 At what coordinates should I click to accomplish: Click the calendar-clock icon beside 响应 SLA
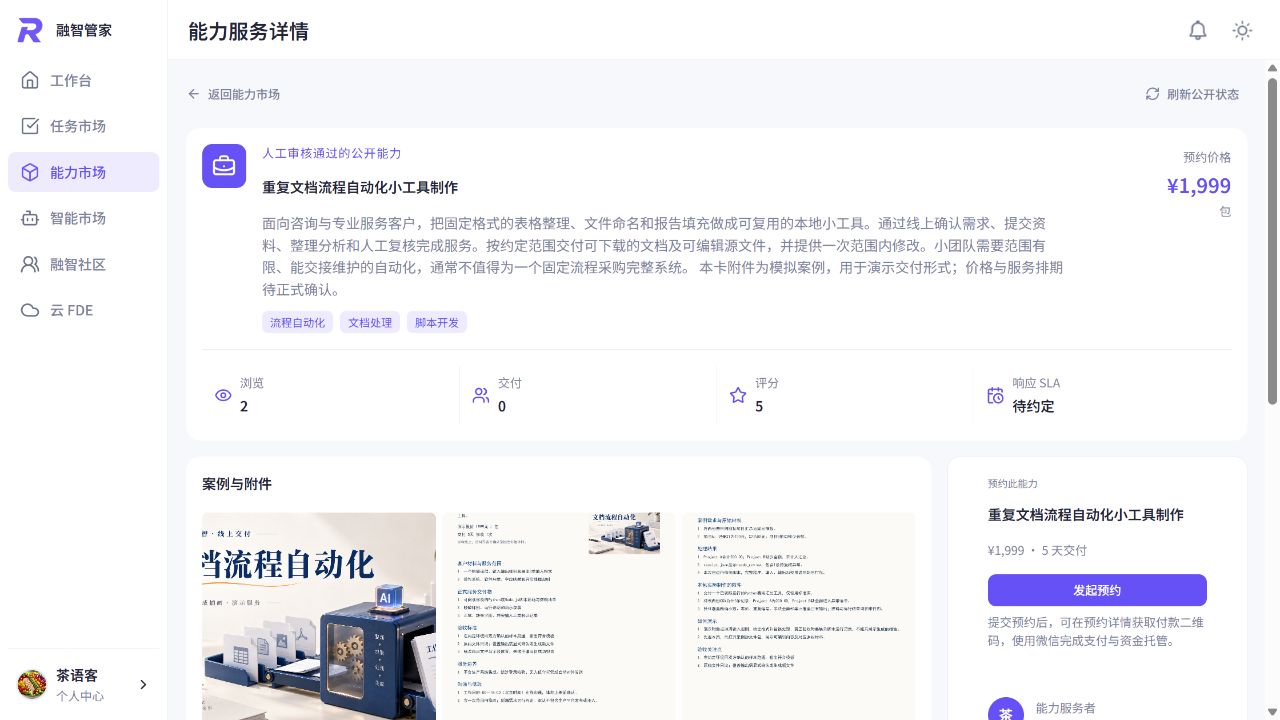(995, 395)
